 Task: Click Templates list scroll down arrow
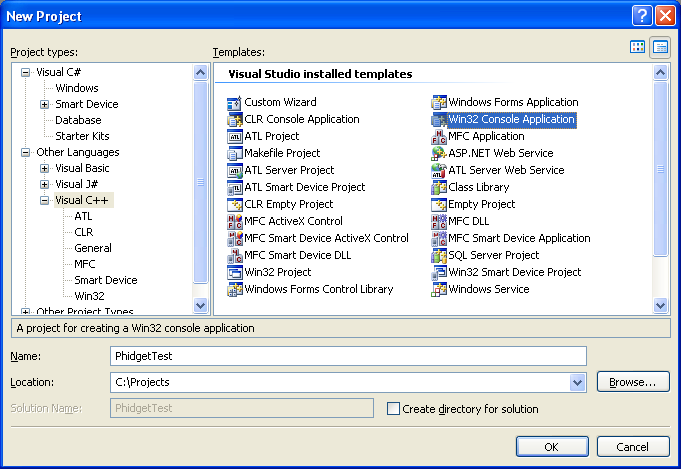[660, 306]
